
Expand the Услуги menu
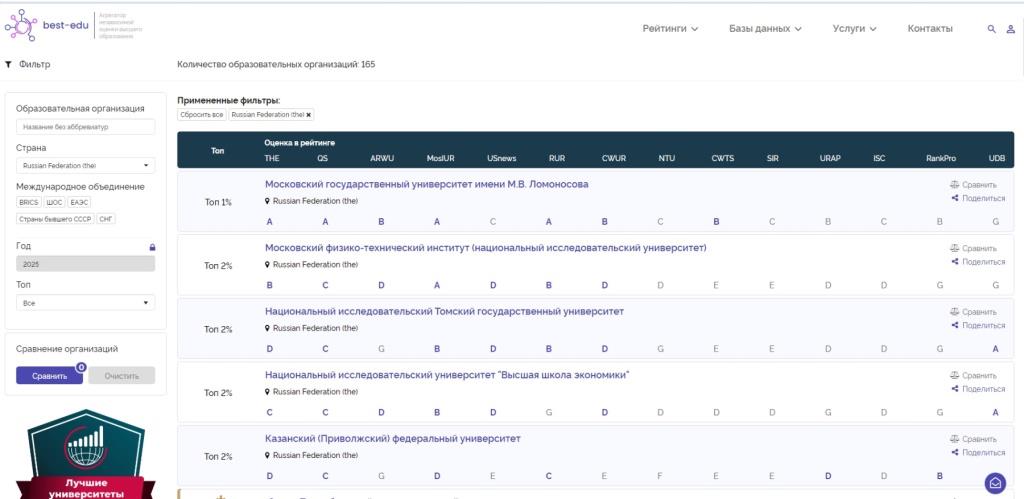[854, 29]
